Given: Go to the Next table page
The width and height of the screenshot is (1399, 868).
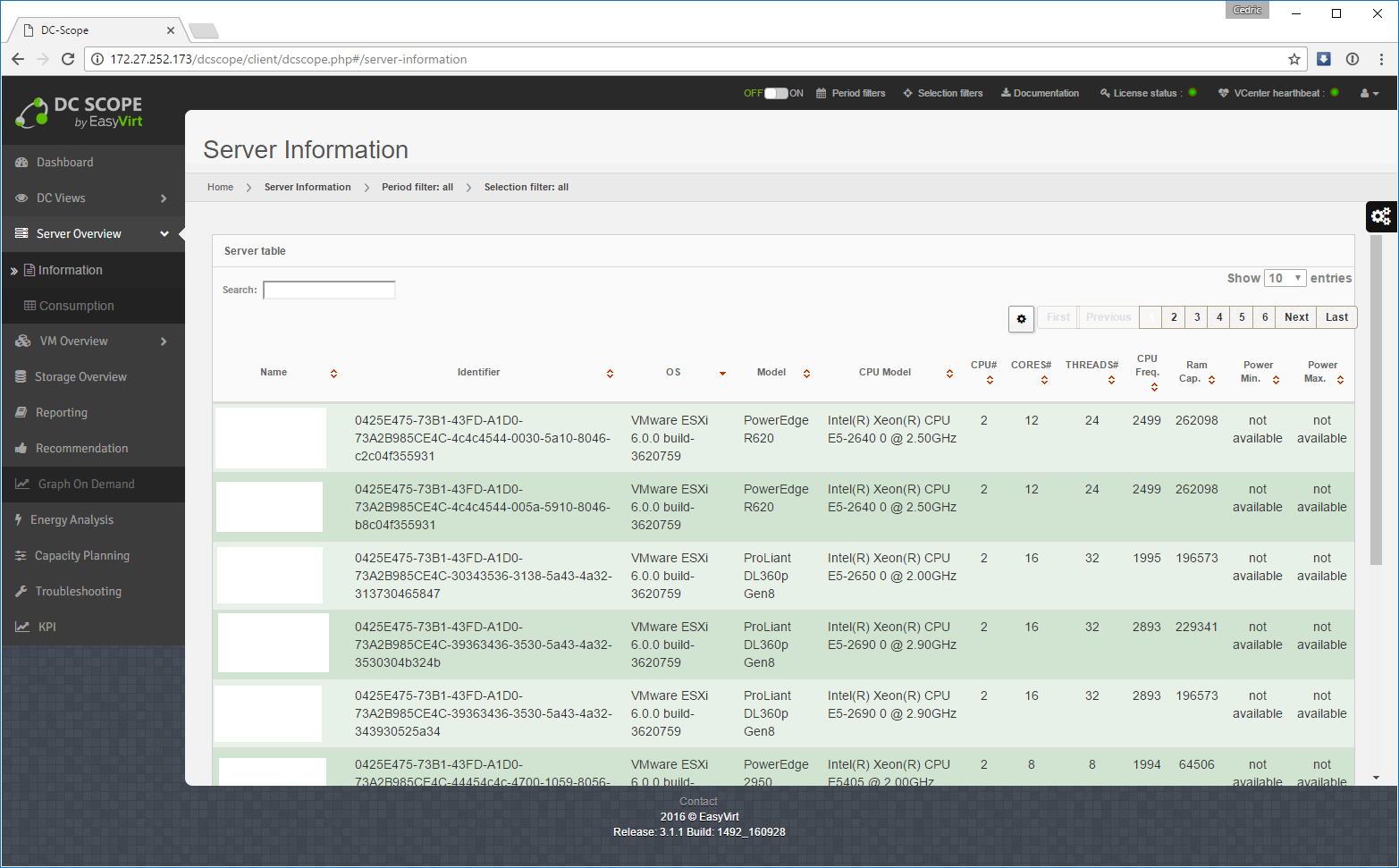Looking at the screenshot, I should point(1296,317).
